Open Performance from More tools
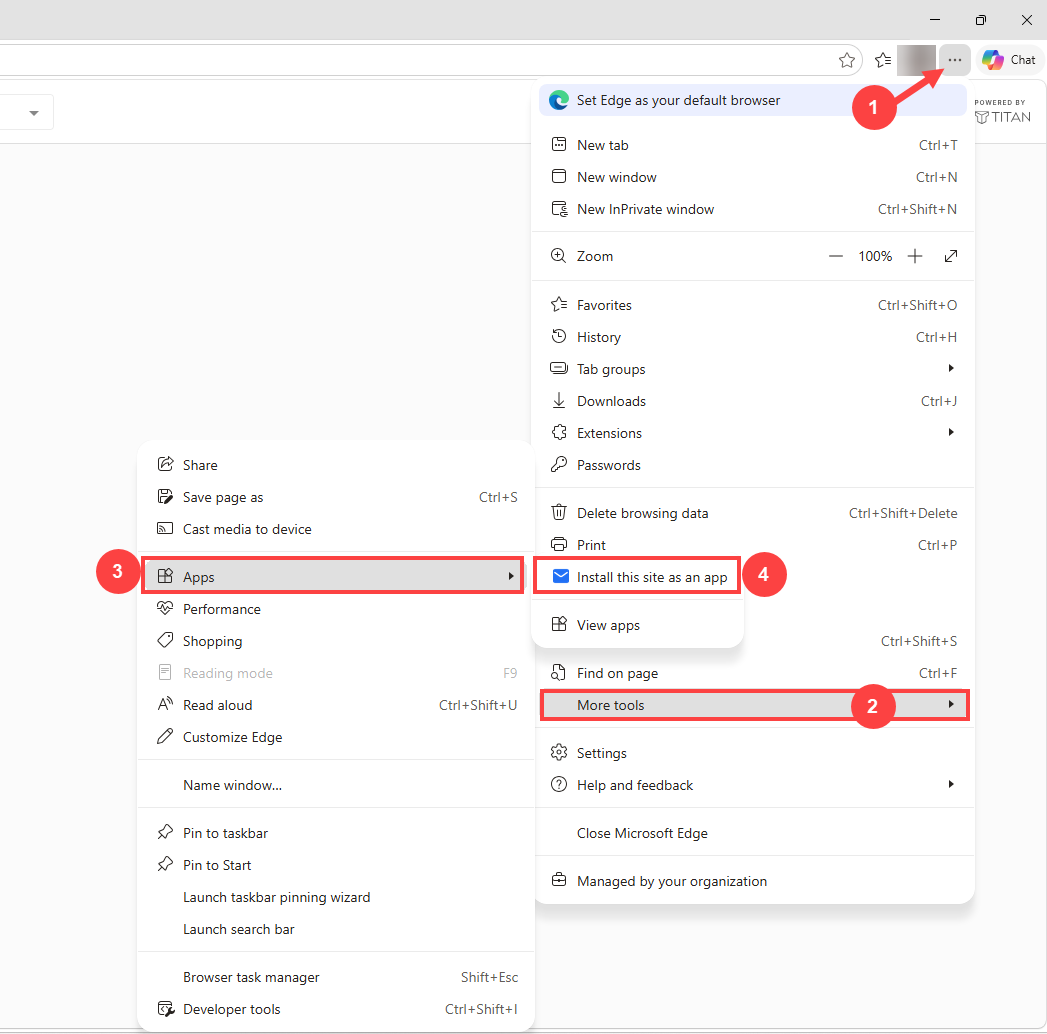The image size is (1047, 1034). pyautogui.click(x=336, y=609)
